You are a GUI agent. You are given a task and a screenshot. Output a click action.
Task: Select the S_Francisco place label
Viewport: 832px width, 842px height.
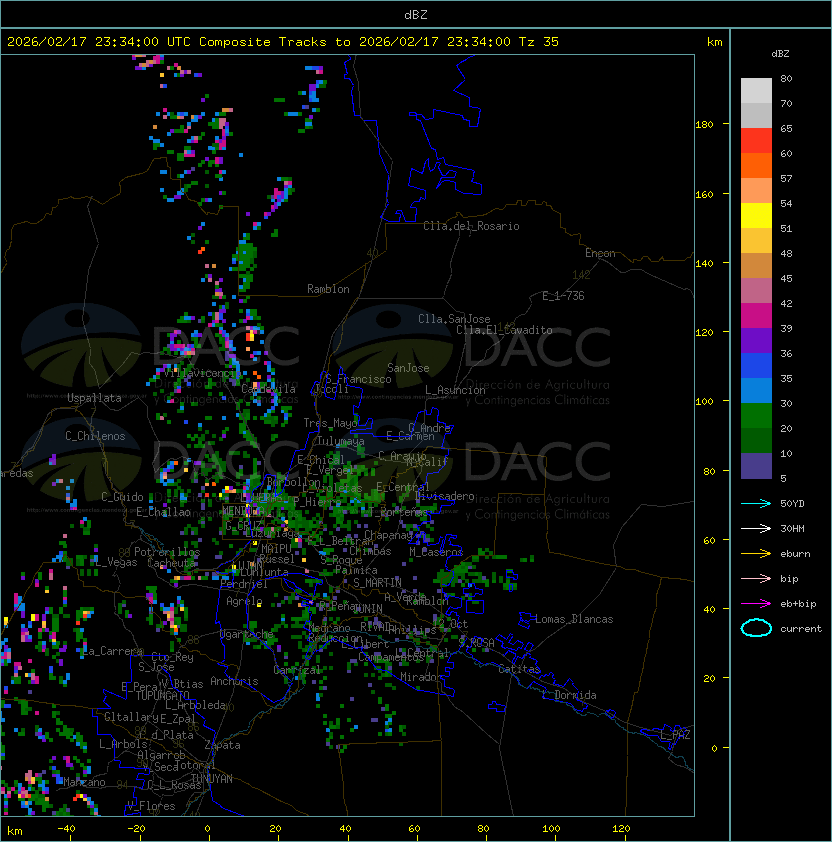[358, 379]
